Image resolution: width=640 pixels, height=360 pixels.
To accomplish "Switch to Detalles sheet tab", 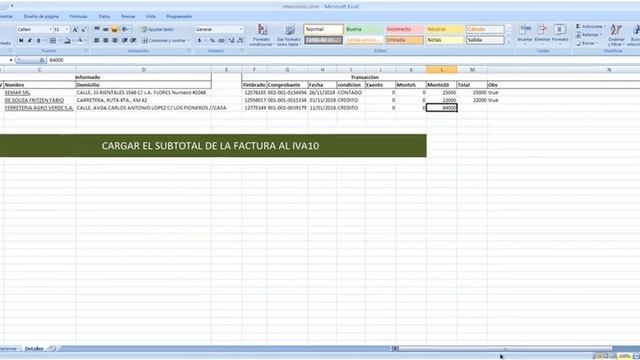I will pyautogui.click(x=34, y=349).
